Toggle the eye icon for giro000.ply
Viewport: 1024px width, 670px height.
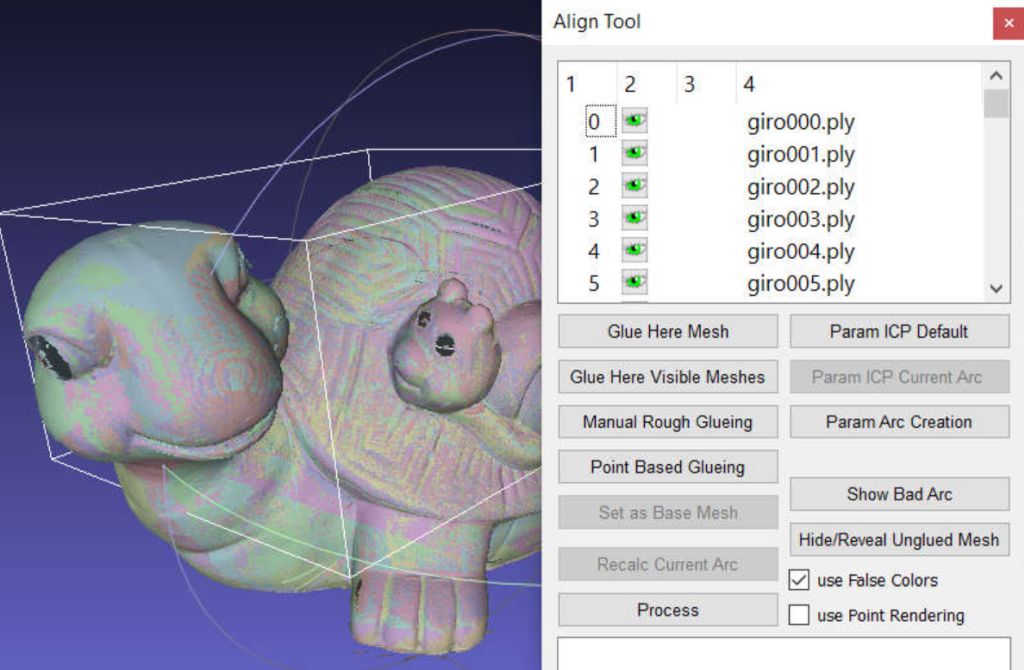point(634,122)
